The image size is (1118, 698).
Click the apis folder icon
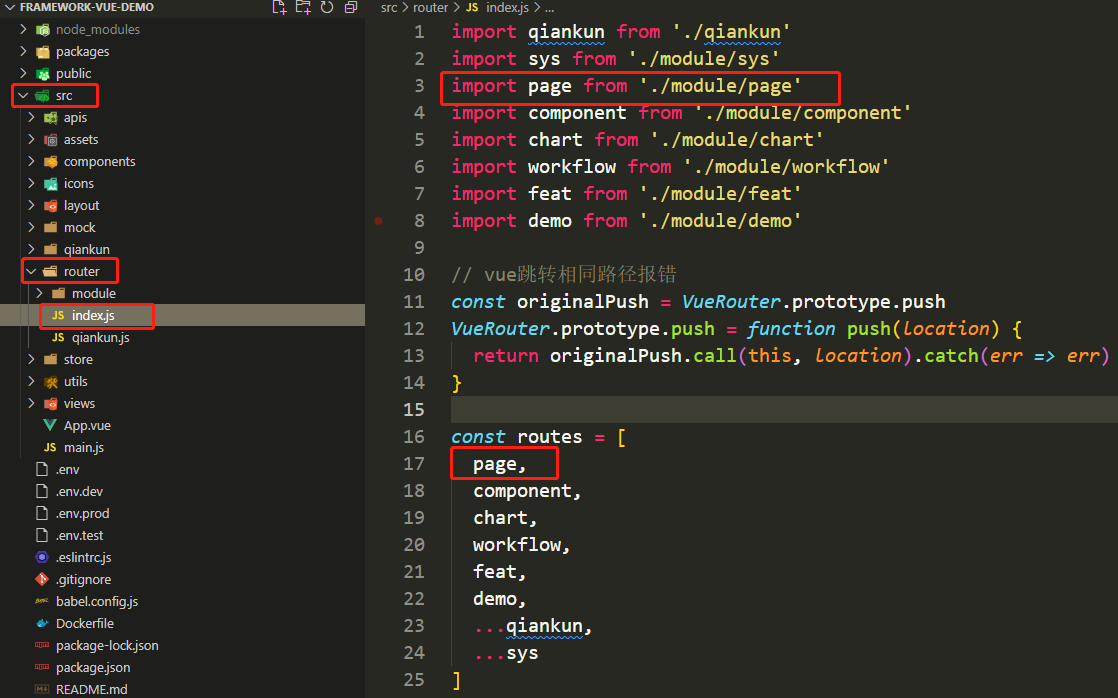(x=51, y=118)
